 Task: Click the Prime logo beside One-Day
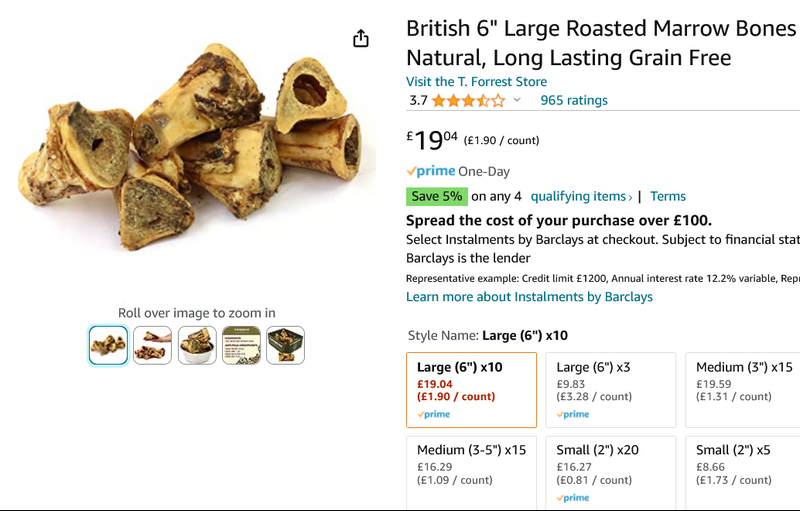(x=431, y=171)
